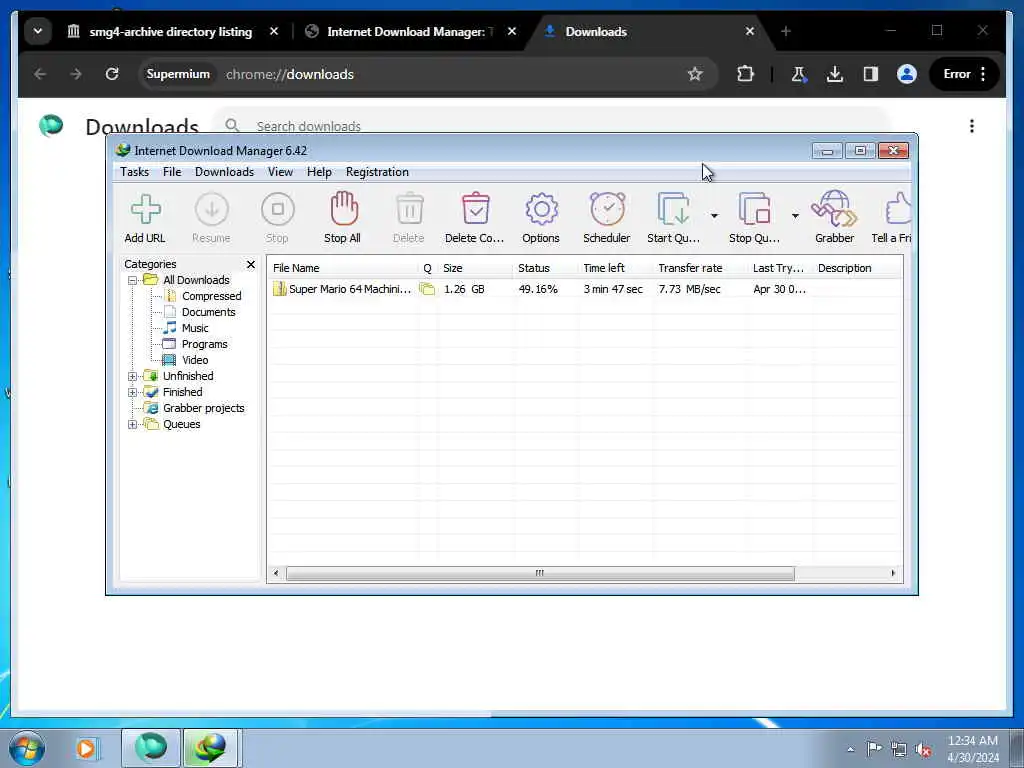Sort by File Name column header
Viewport: 1024px width, 768px height.
coord(344,268)
